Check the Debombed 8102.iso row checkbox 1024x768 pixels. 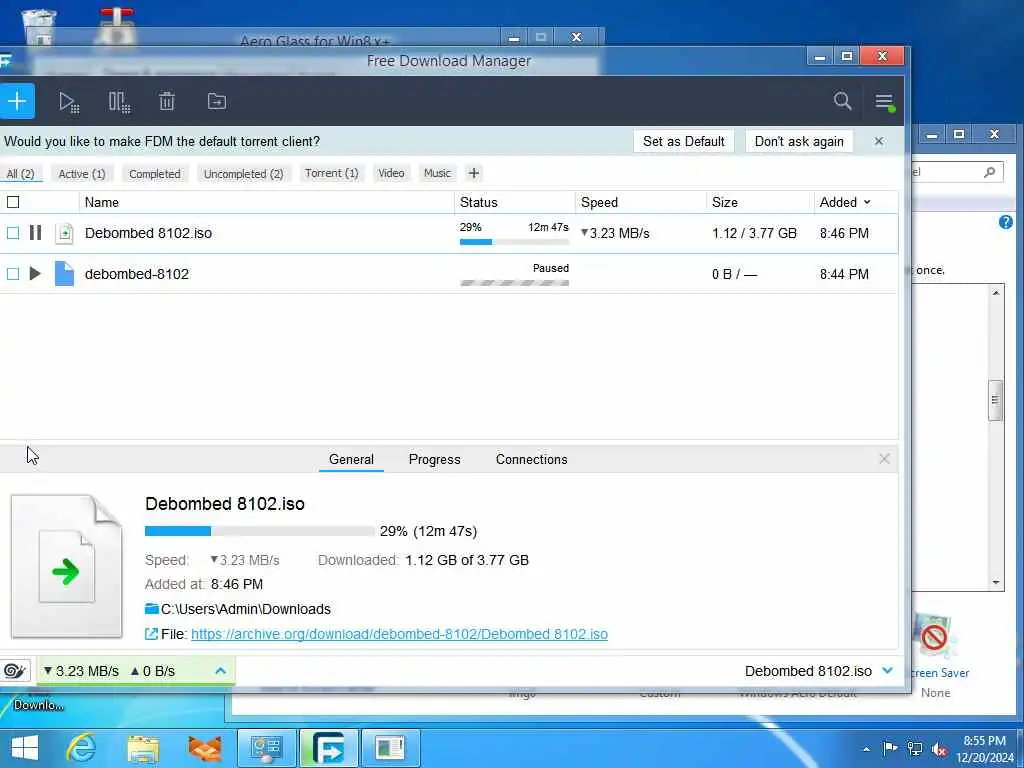click(x=13, y=232)
